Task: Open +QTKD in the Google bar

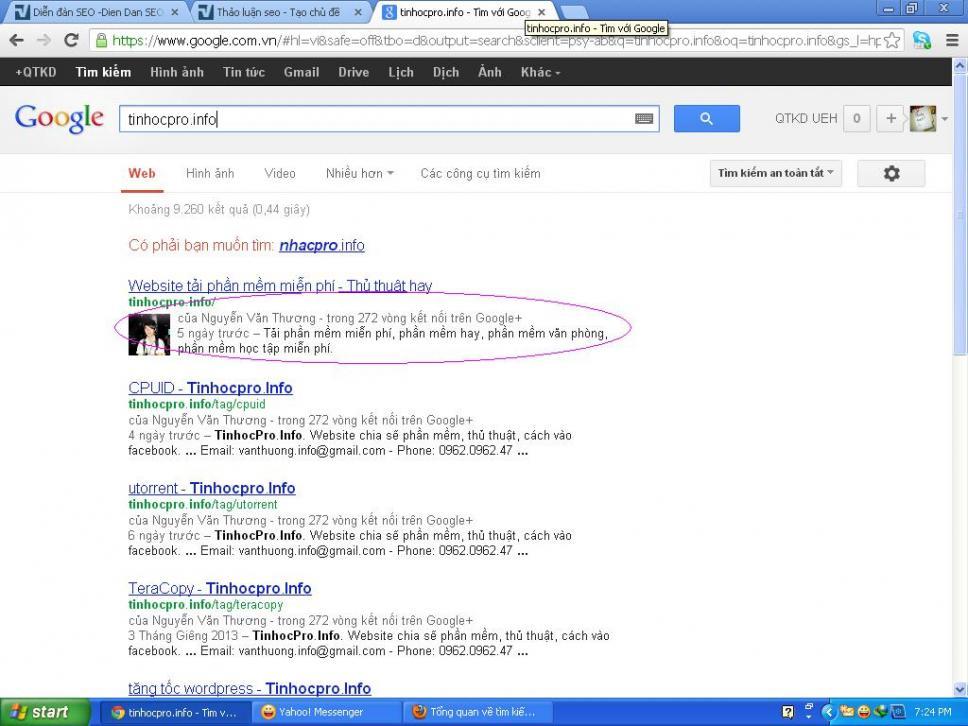Action: coord(36,72)
